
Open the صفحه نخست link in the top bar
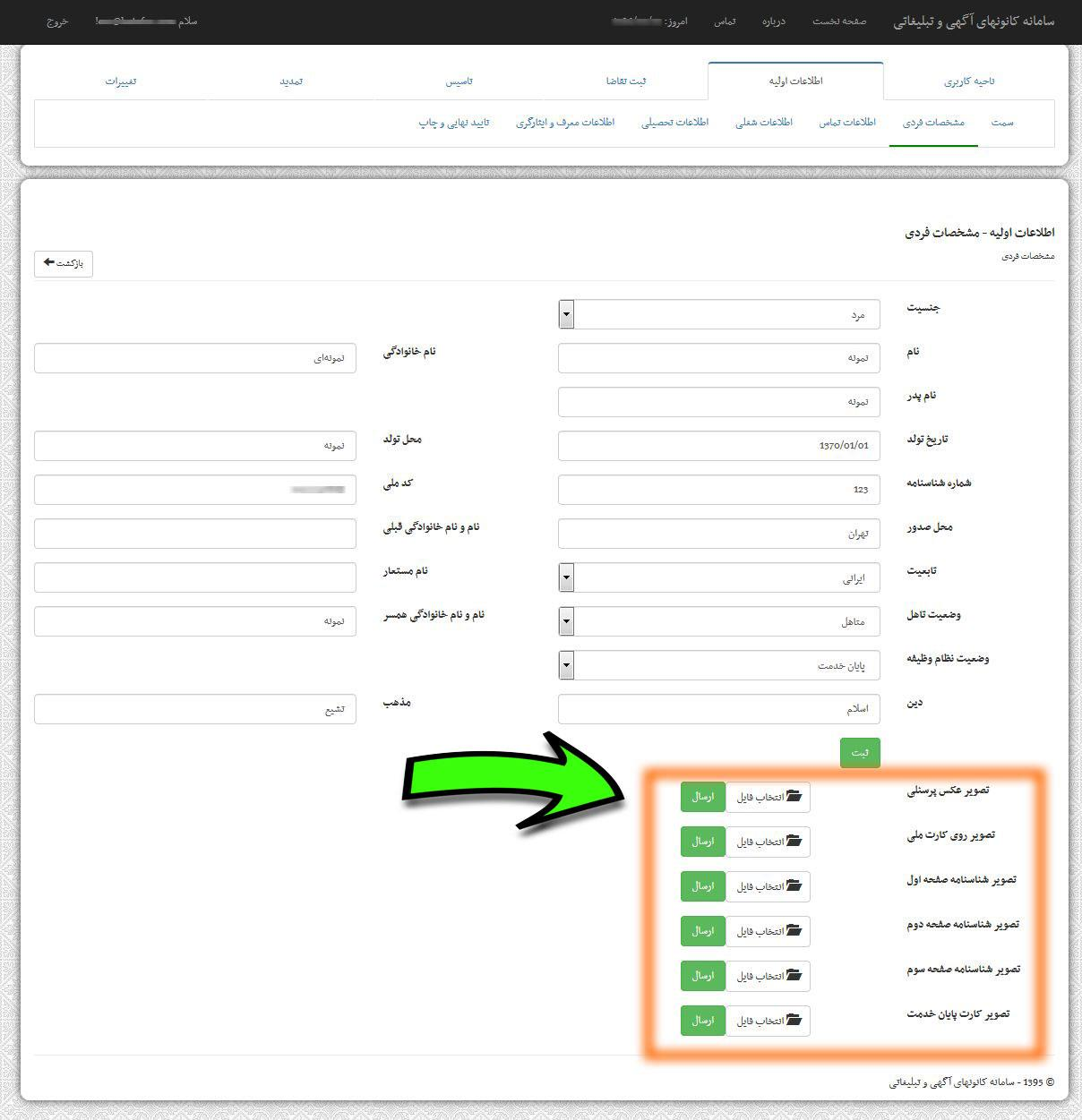pos(839,21)
